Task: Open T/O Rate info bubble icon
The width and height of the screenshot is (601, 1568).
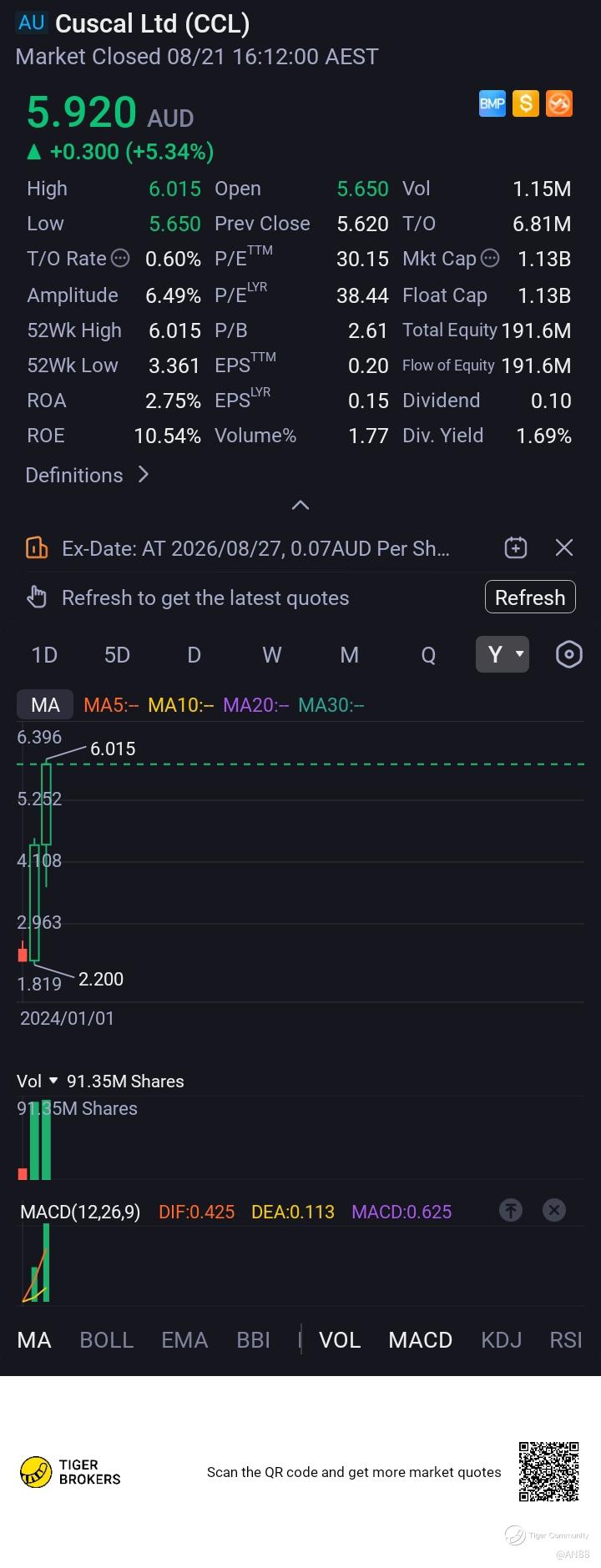Action: tap(120, 259)
